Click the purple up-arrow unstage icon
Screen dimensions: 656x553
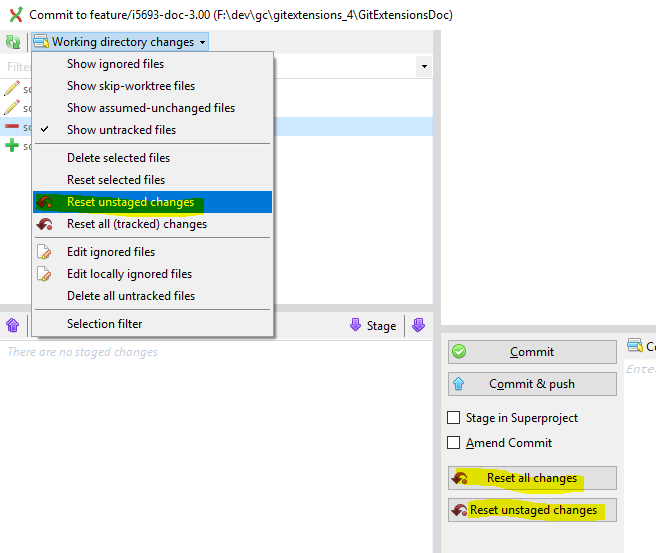[x=13, y=325]
